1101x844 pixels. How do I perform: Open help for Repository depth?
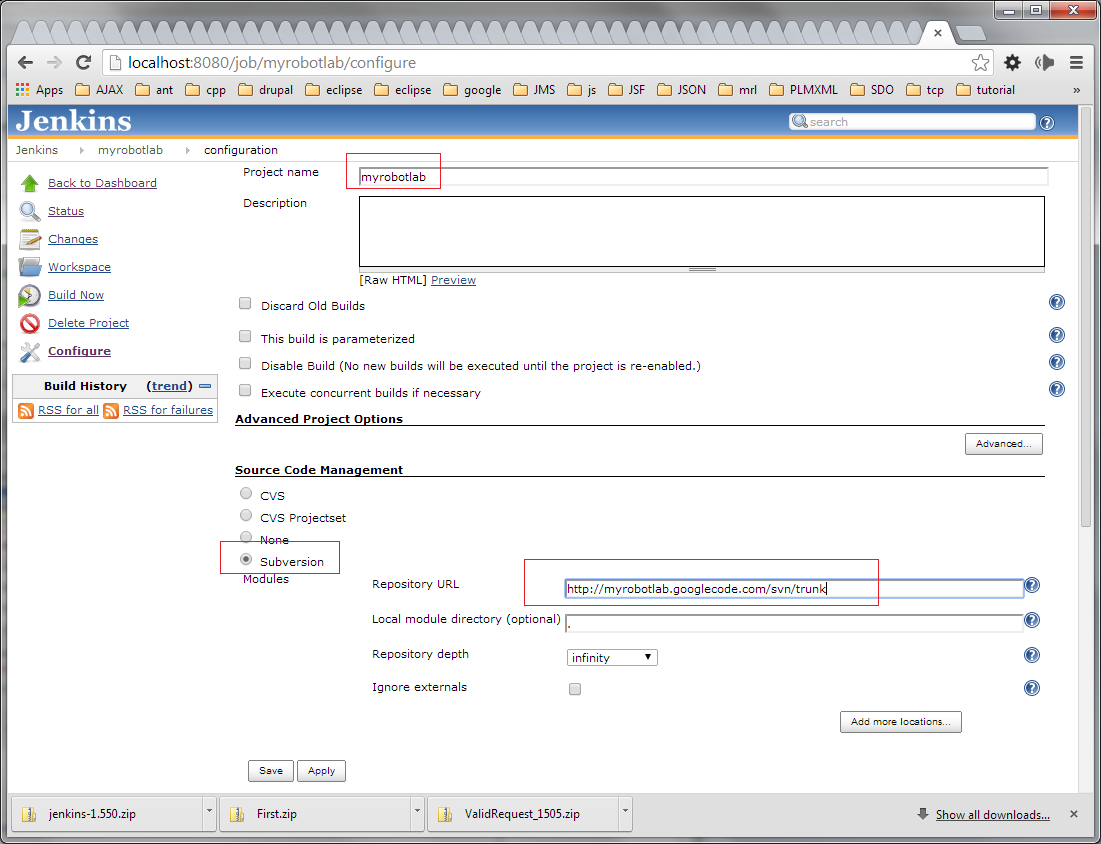[x=1031, y=655]
